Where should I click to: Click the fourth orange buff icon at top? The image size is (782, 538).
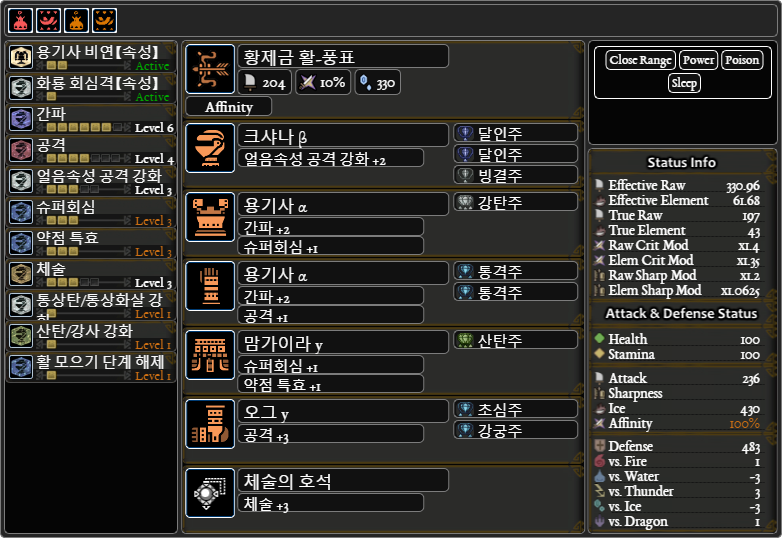(104, 20)
